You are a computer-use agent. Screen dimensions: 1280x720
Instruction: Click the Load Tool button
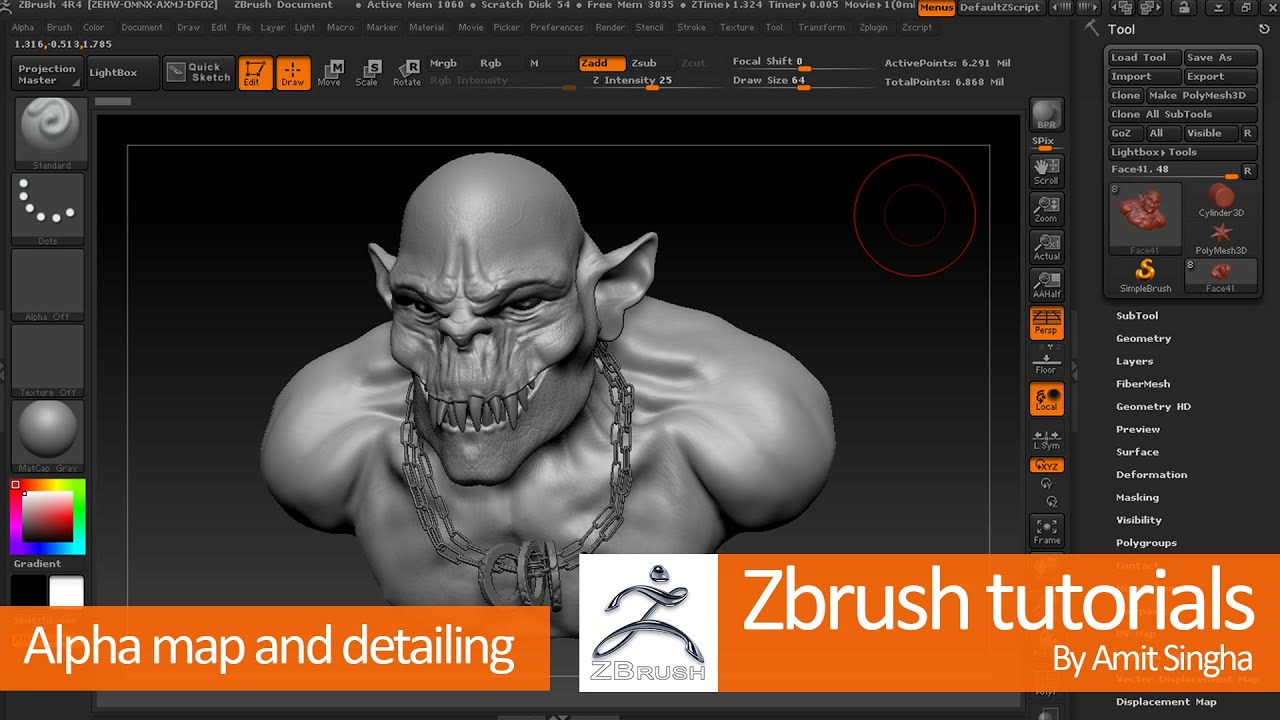coord(1145,57)
